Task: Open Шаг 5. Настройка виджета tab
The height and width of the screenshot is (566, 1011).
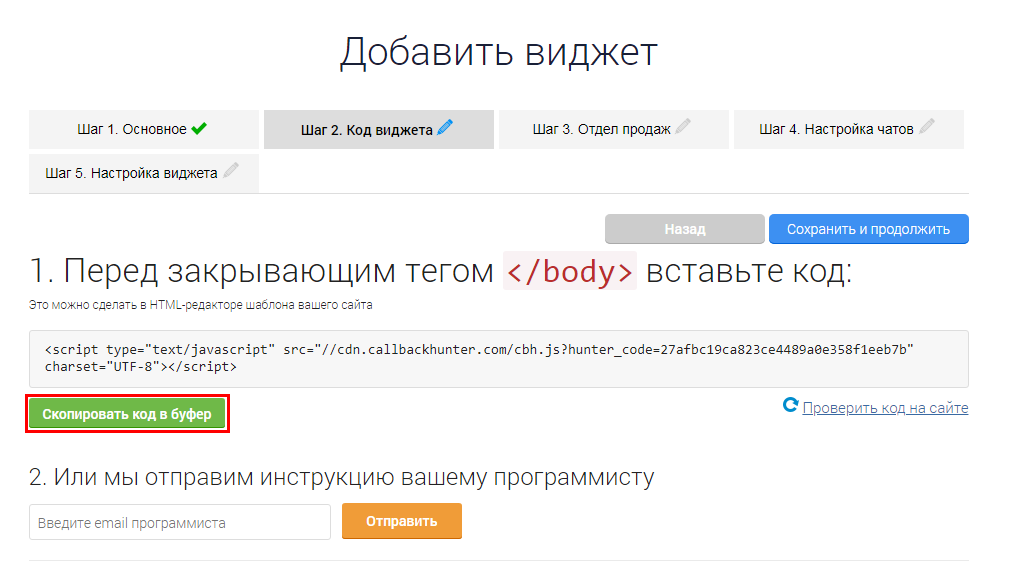Action: click(144, 173)
